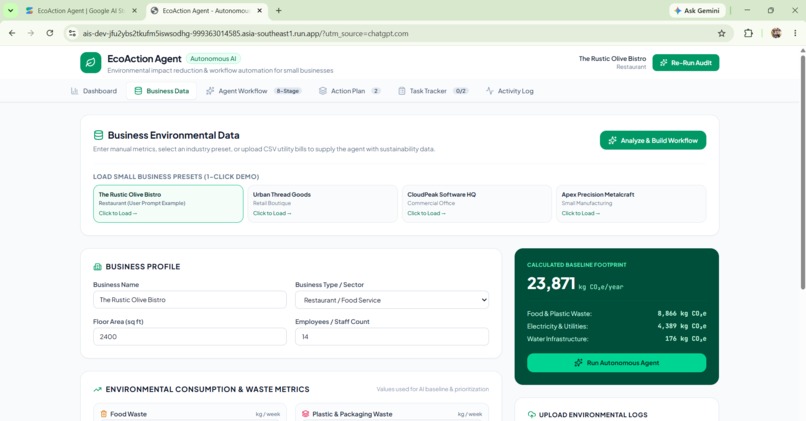Click the Electricity & Utilities footprint row
Viewport: 806px width, 421px height.
(616, 326)
